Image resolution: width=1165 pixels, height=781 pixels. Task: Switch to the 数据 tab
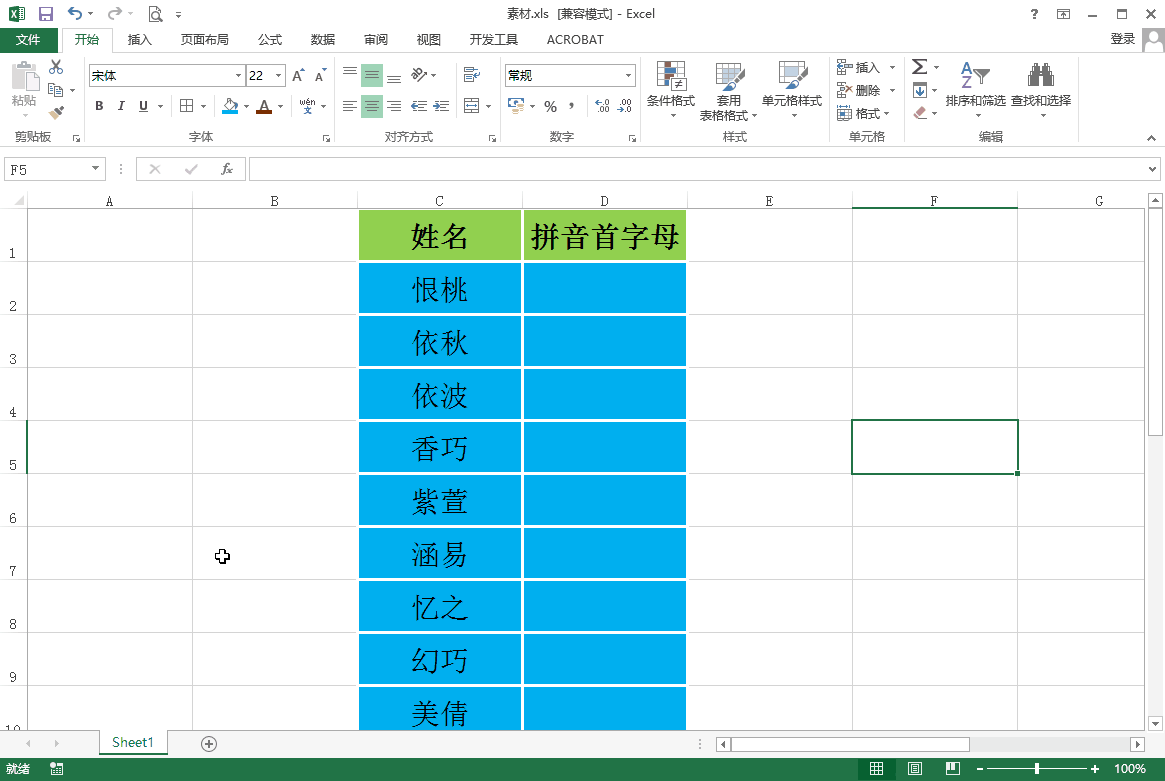click(322, 39)
